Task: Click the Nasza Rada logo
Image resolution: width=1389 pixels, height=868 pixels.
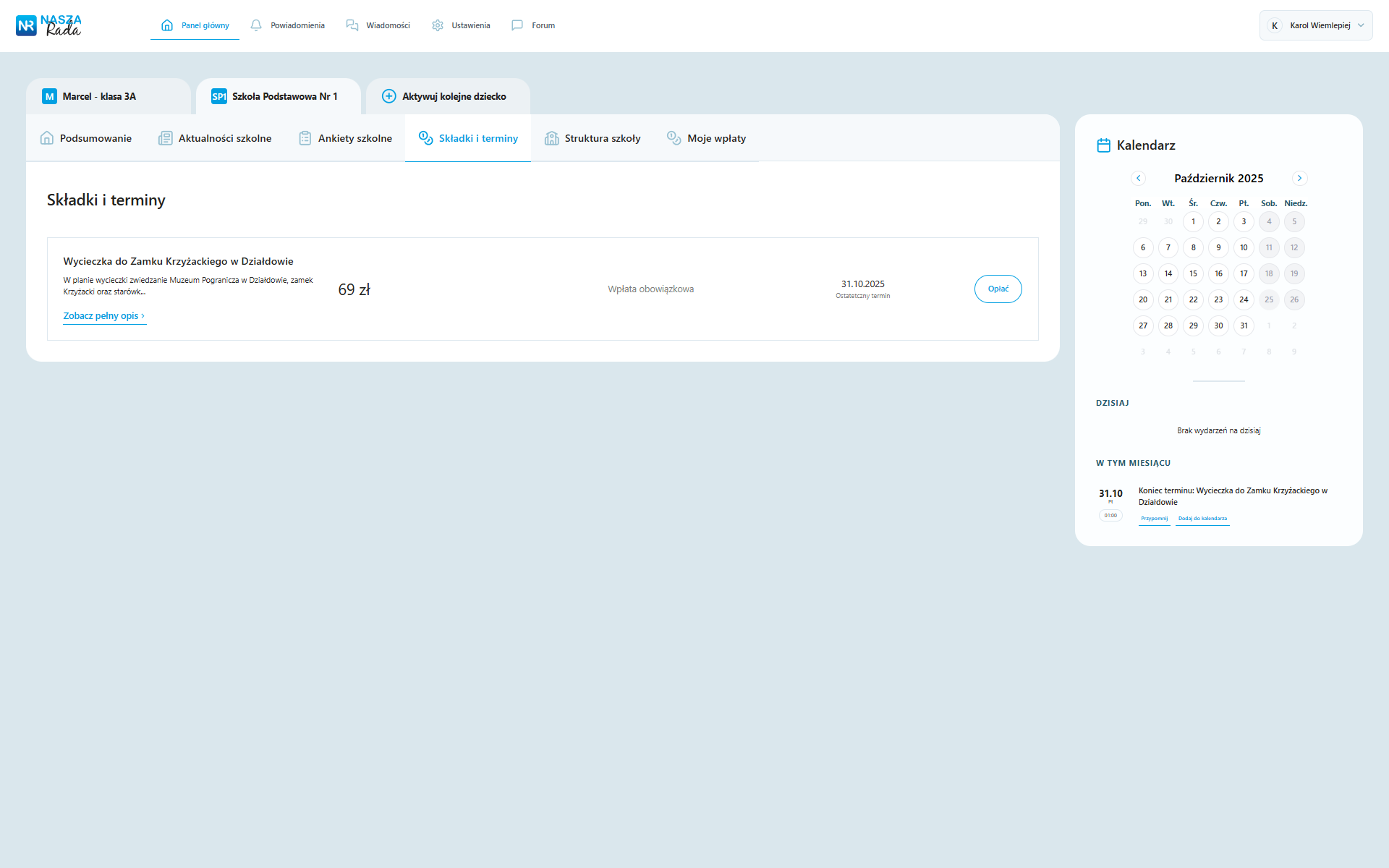Action: (x=48, y=25)
